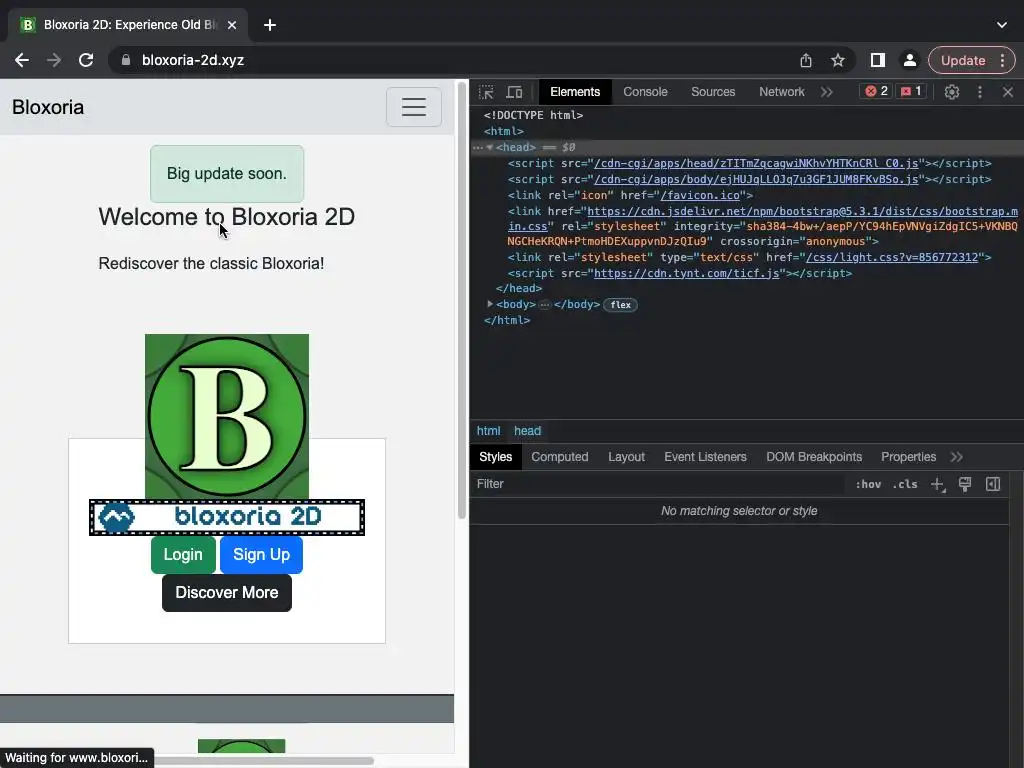The image size is (1024, 768).
Task: Click the ellipsis inside the body tag
Action: click(x=545, y=305)
